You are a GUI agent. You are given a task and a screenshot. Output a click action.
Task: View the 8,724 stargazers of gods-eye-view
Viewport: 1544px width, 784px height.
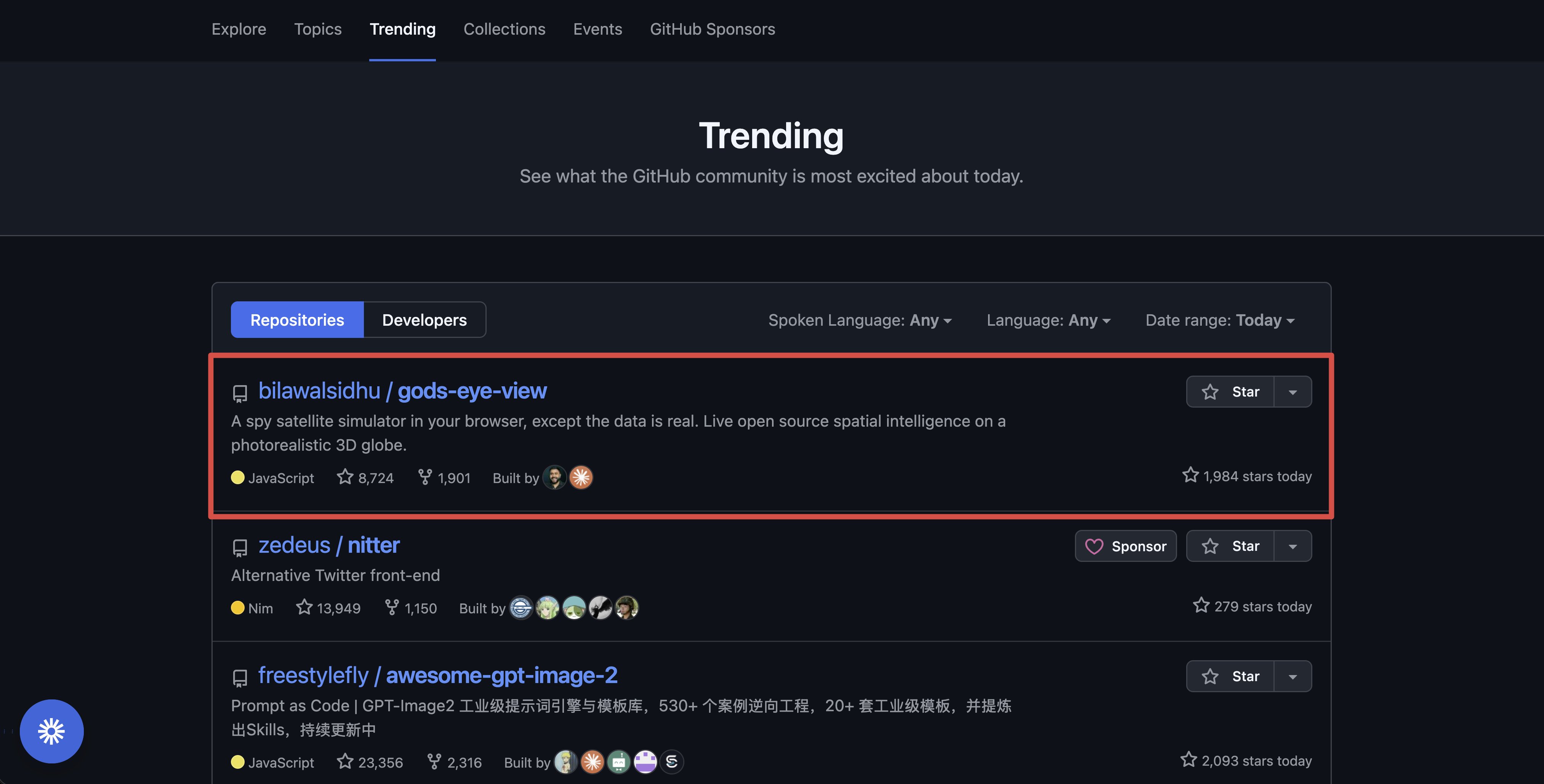pos(365,478)
